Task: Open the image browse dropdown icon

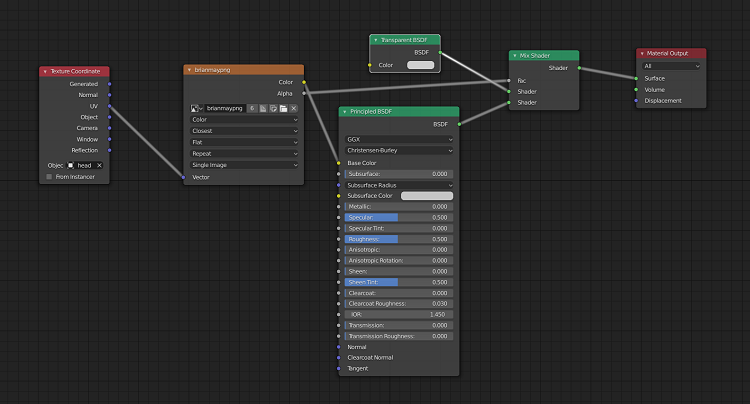Action: pyautogui.click(x=197, y=107)
